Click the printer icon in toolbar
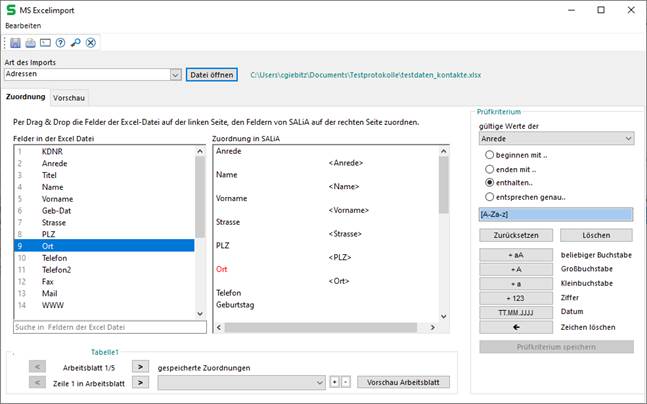 (30, 42)
